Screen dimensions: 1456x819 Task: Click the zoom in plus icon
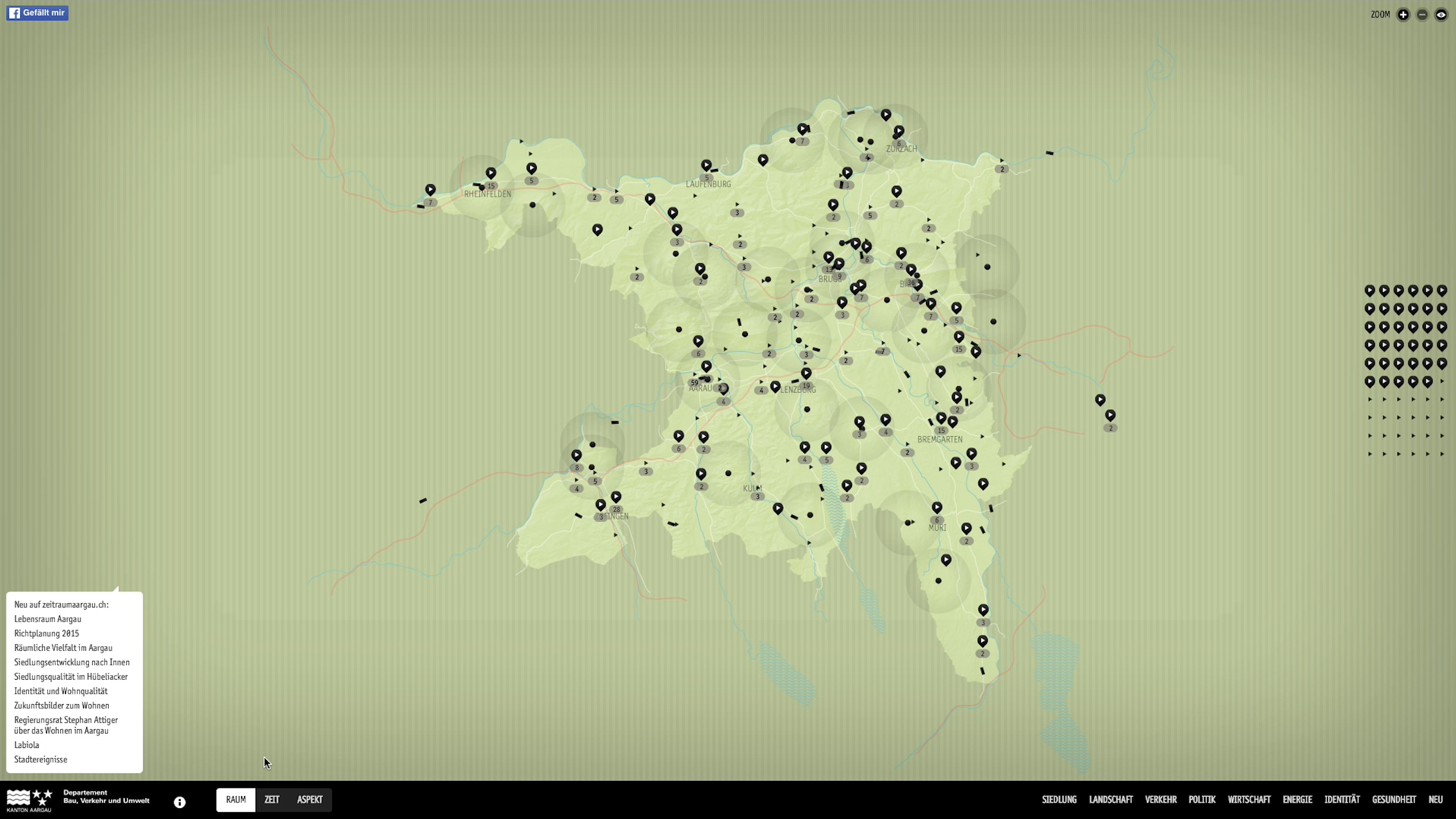pyautogui.click(x=1403, y=15)
